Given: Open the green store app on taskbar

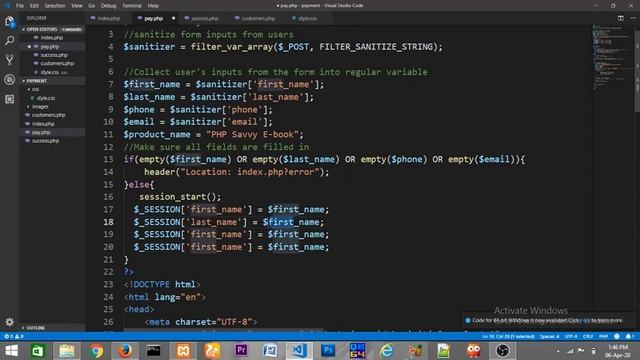Looking at the screenshot, I should (38, 351).
